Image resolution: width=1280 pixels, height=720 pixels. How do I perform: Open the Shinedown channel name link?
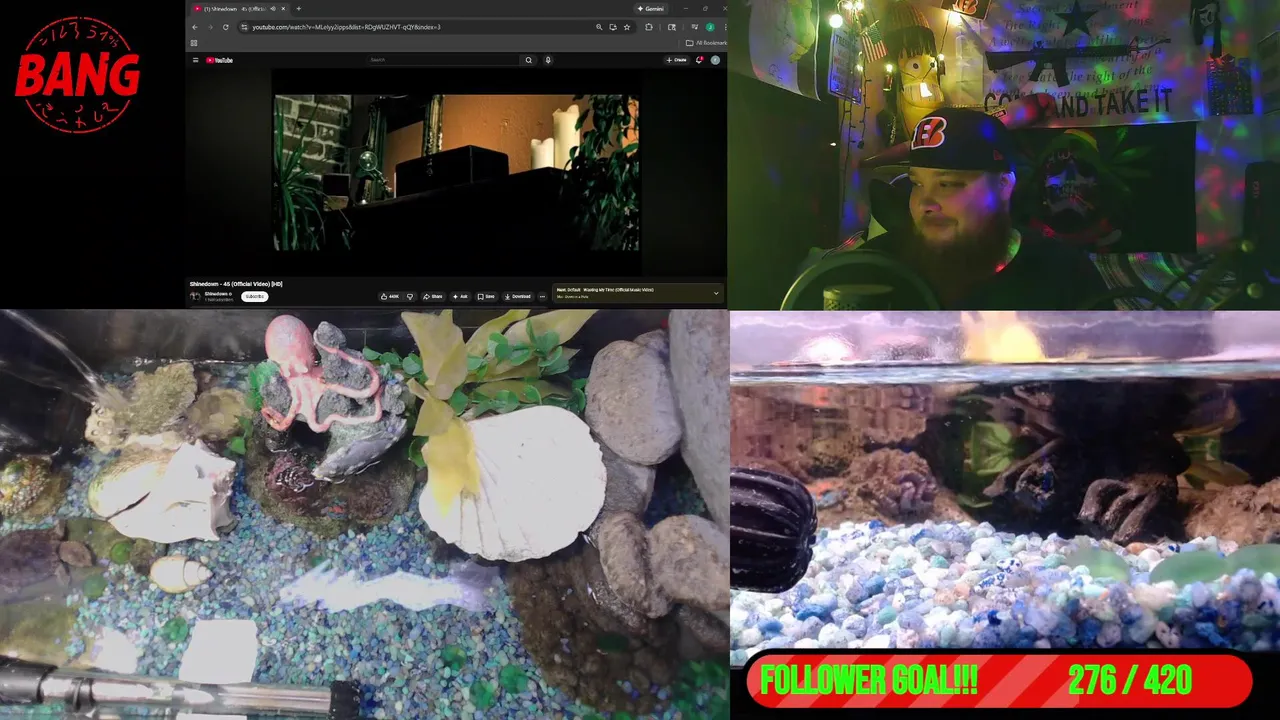(217, 294)
